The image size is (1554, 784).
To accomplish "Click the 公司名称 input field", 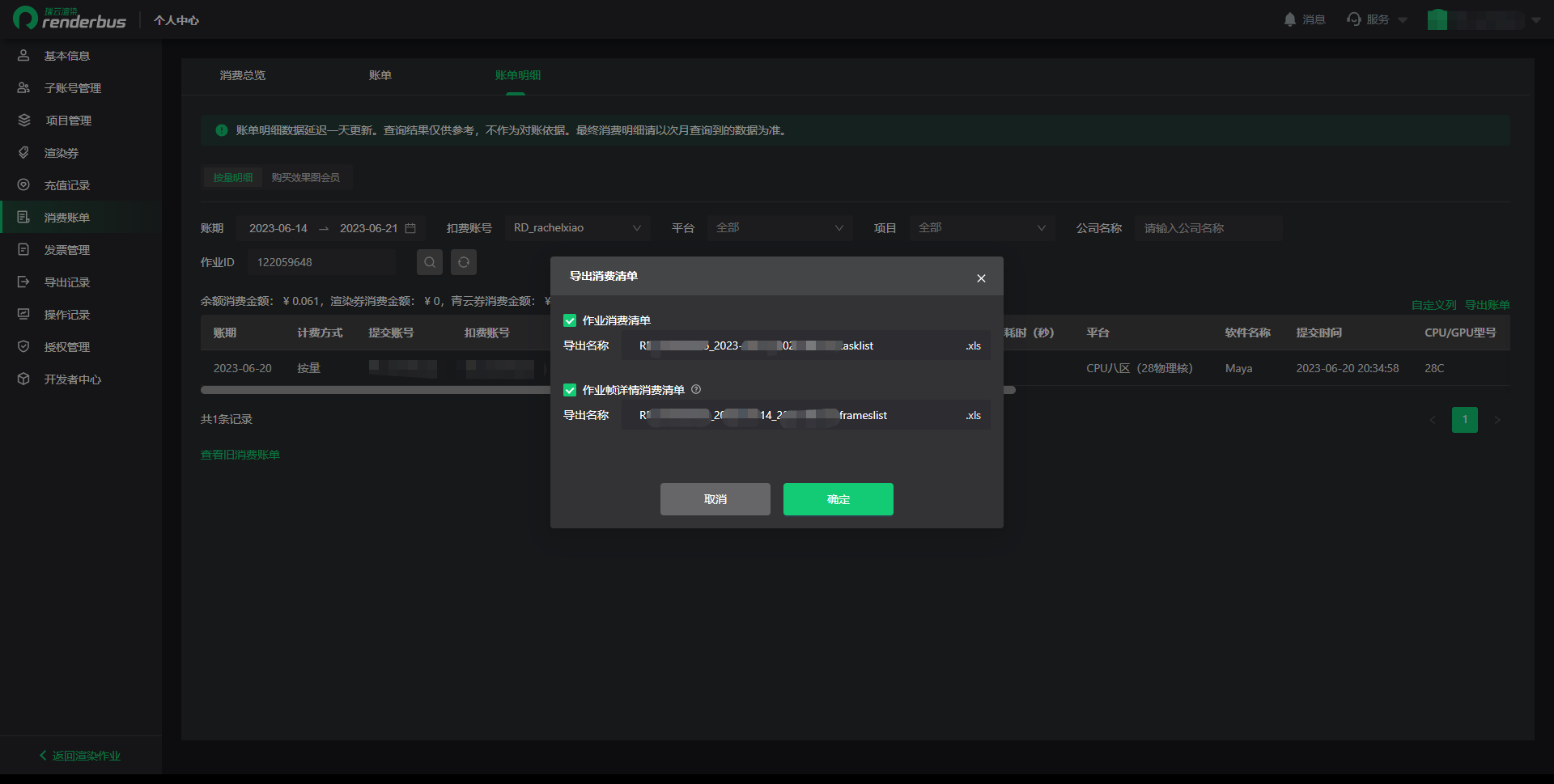I will (1208, 228).
